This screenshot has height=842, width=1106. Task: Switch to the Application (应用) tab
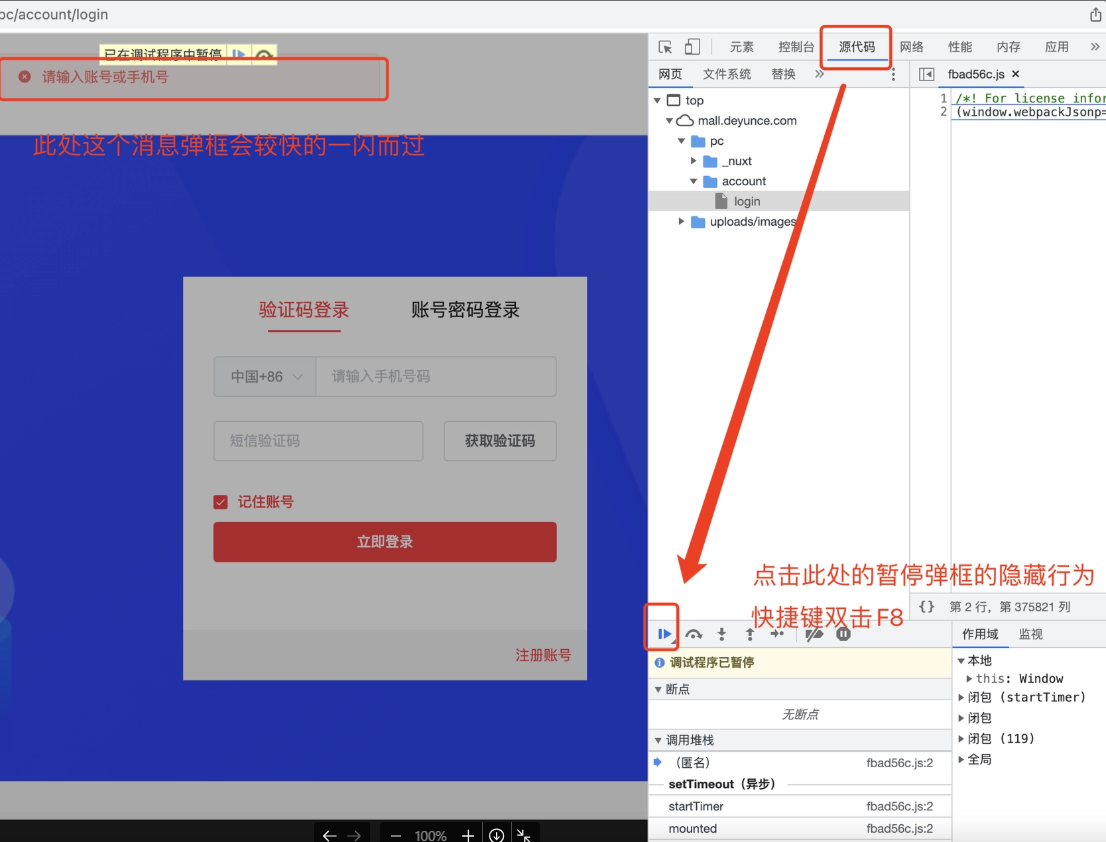(1057, 47)
